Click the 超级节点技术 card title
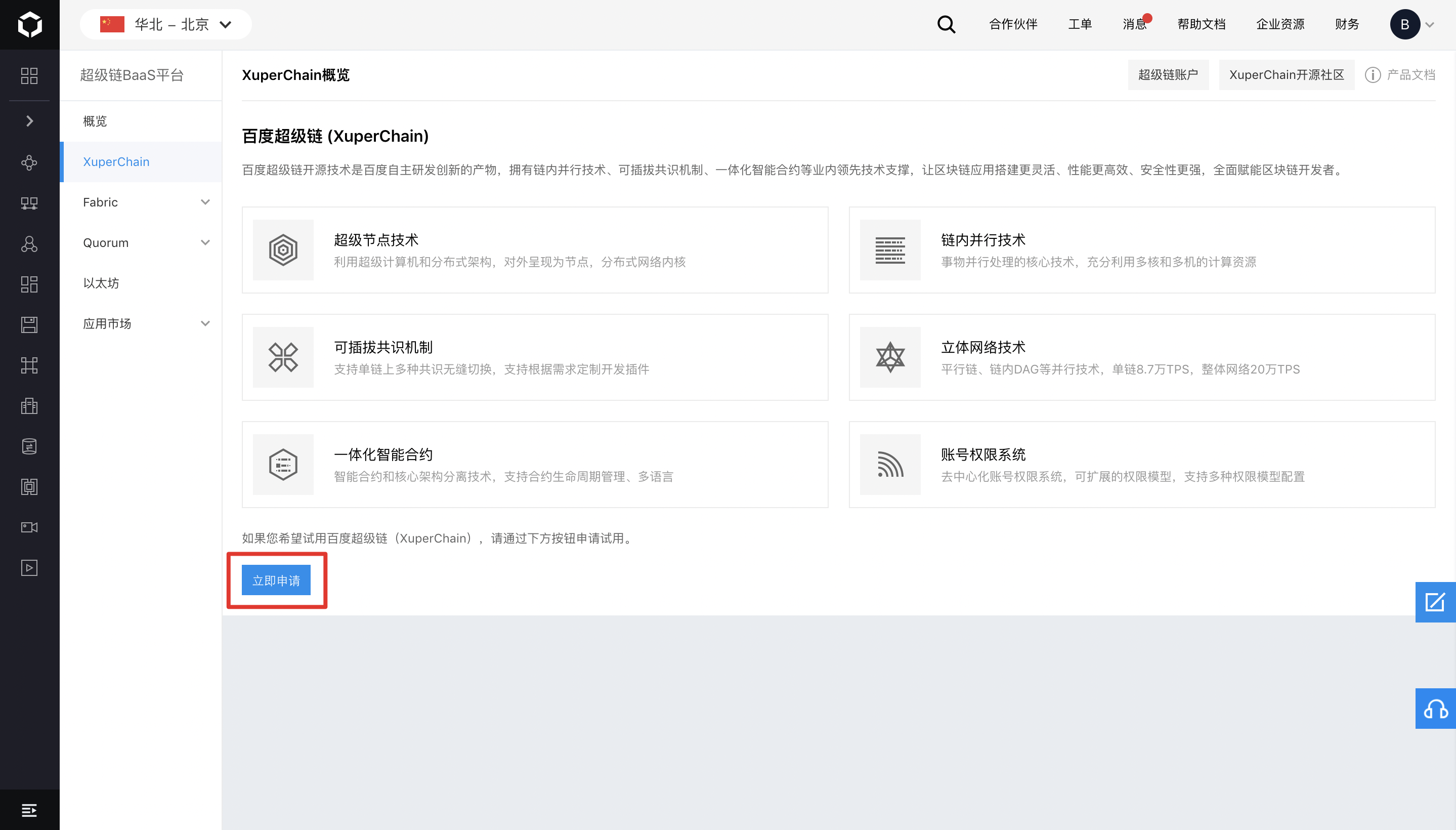The width and height of the screenshot is (1456, 830). coord(376,240)
